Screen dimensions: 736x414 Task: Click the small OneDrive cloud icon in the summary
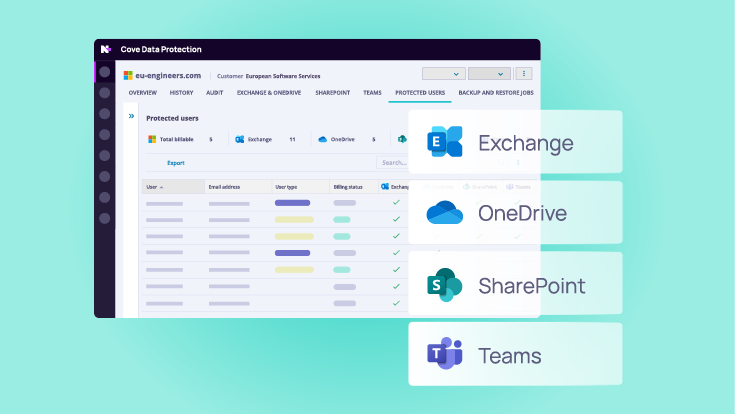pos(322,139)
